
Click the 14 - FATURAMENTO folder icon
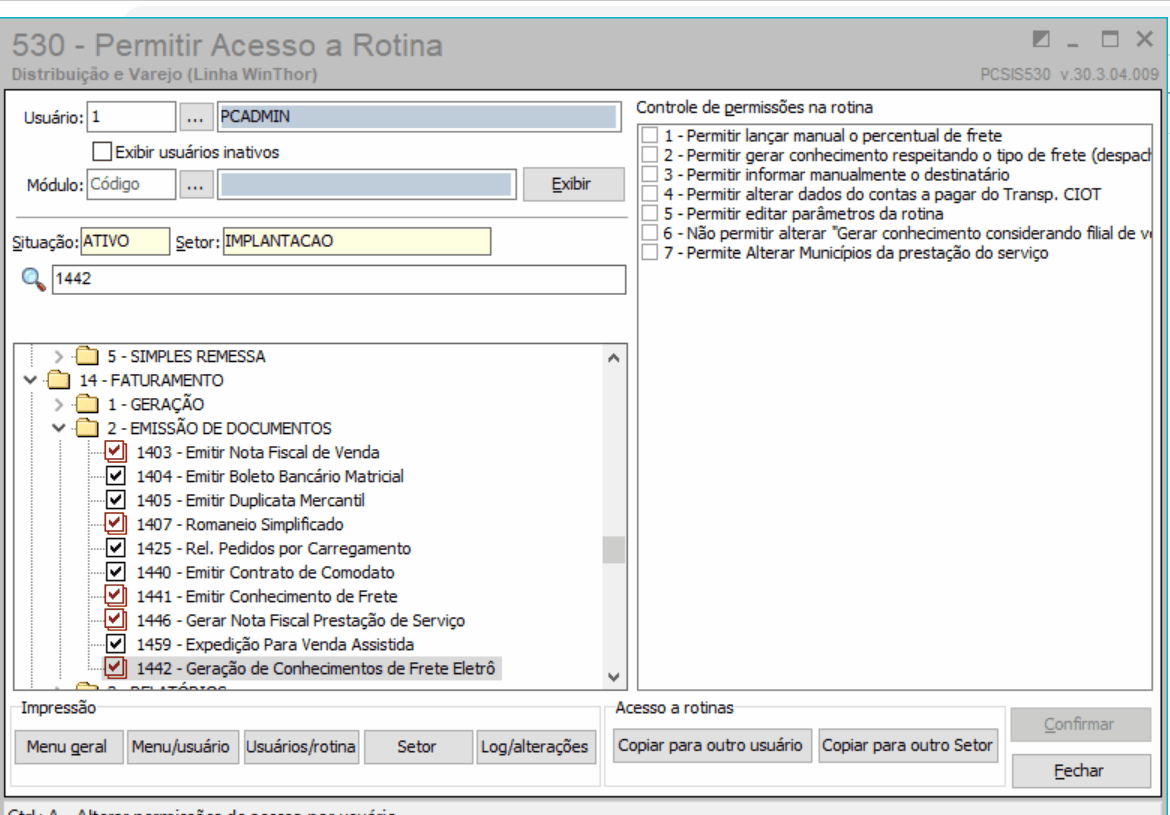(59, 380)
